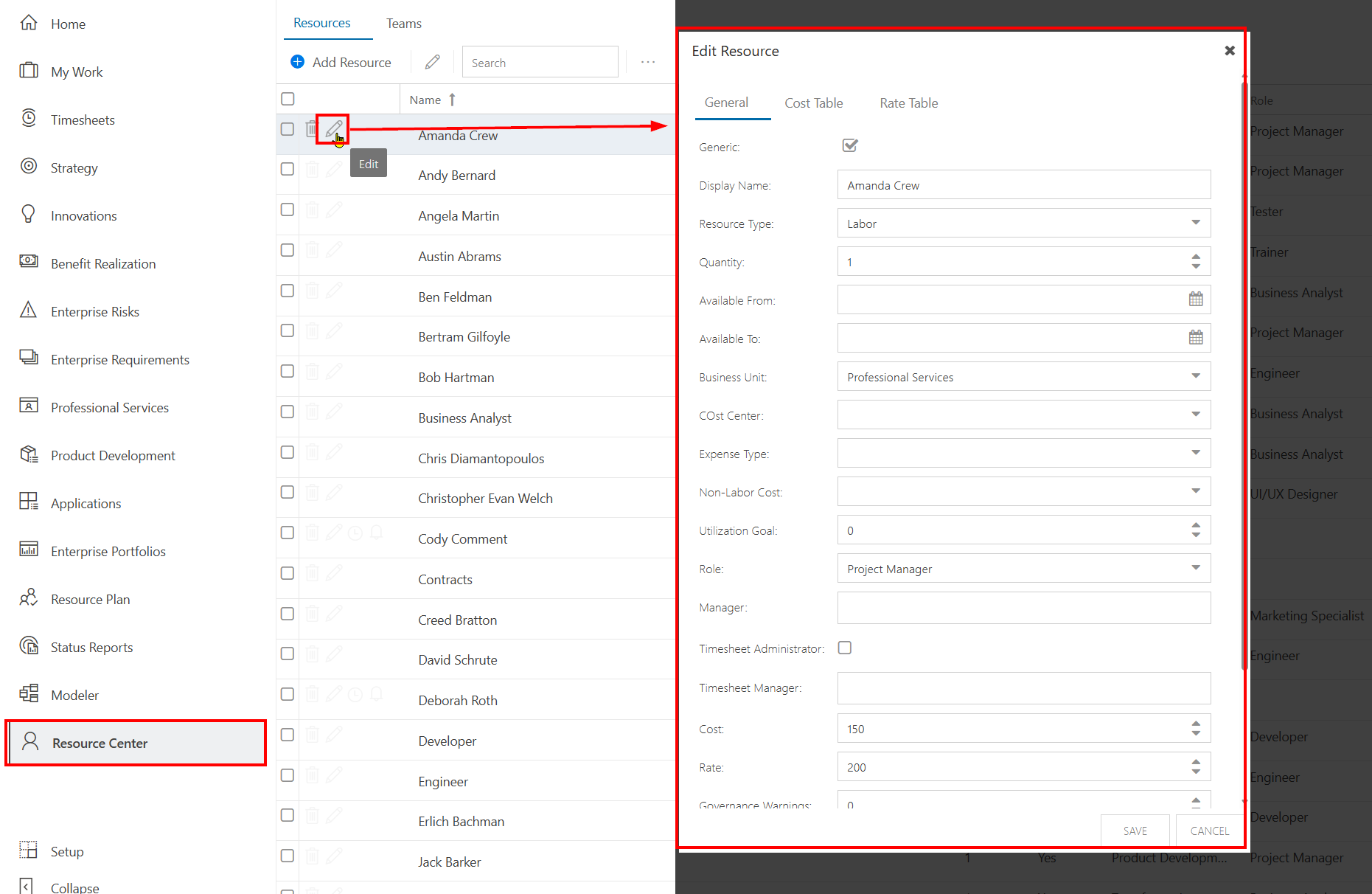Open the Strategy target icon

coord(29,167)
